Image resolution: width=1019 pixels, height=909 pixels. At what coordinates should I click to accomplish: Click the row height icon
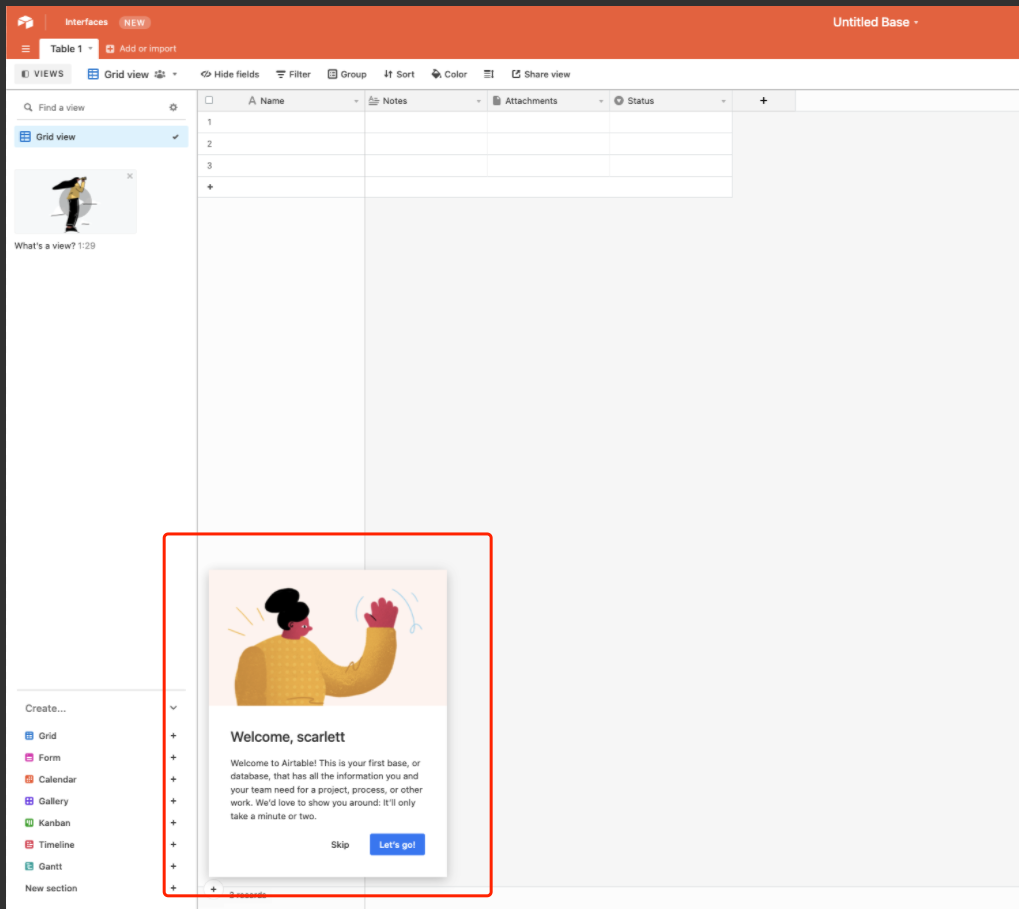(x=489, y=74)
